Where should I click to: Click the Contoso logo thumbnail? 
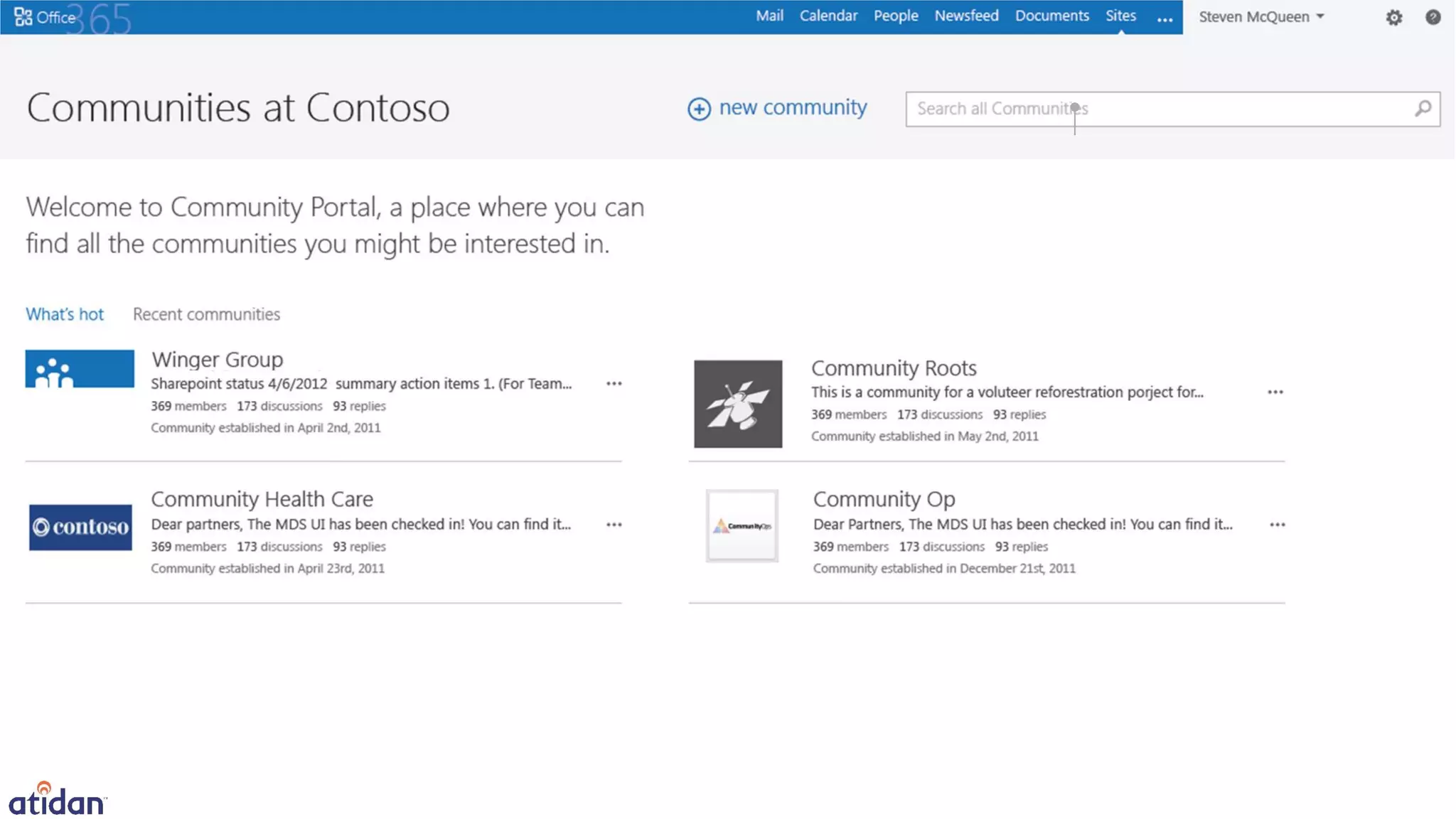pyautogui.click(x=80, y=527)
